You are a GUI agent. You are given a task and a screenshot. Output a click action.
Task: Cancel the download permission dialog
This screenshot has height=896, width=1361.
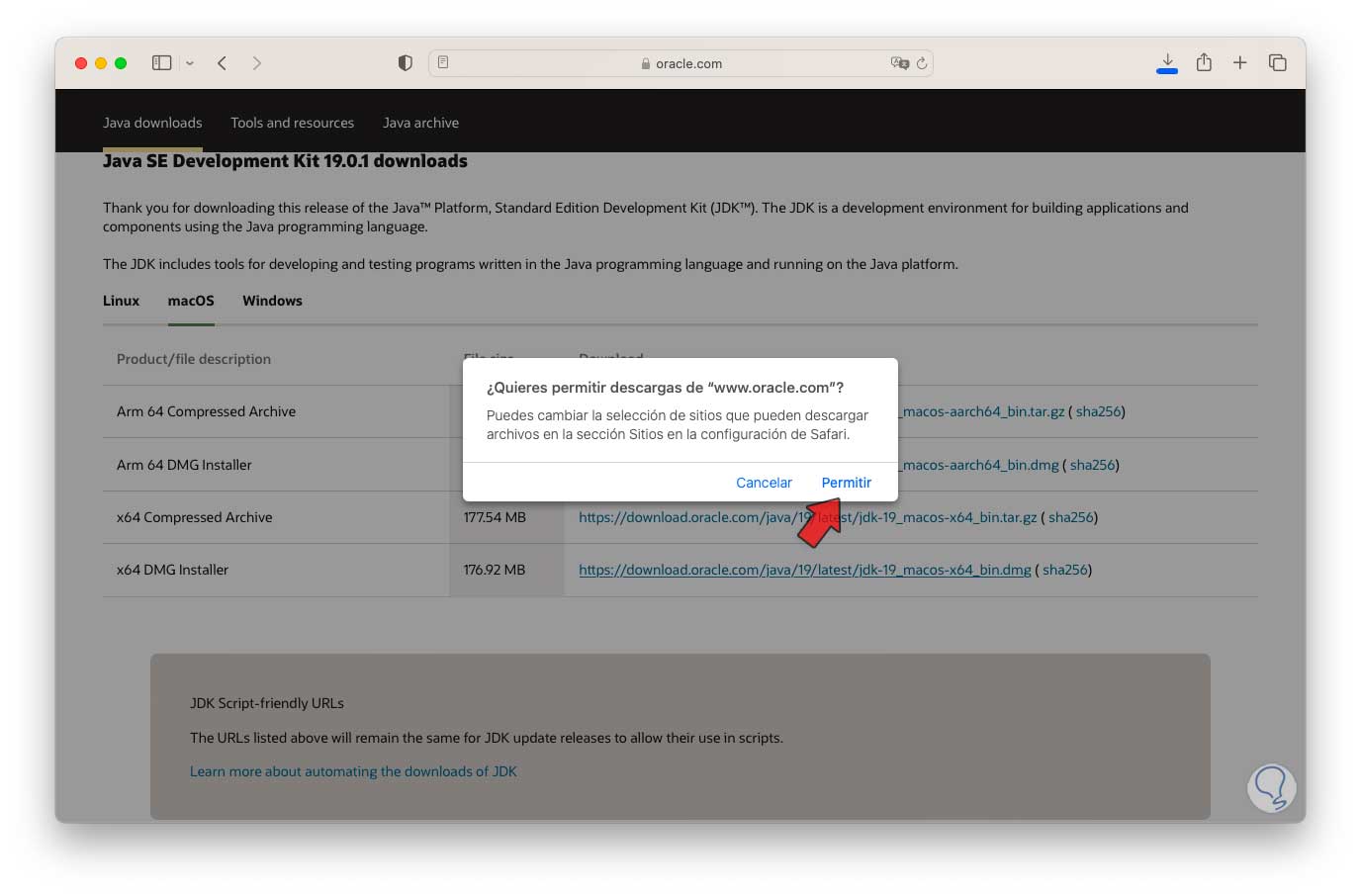tap(764, 483)
